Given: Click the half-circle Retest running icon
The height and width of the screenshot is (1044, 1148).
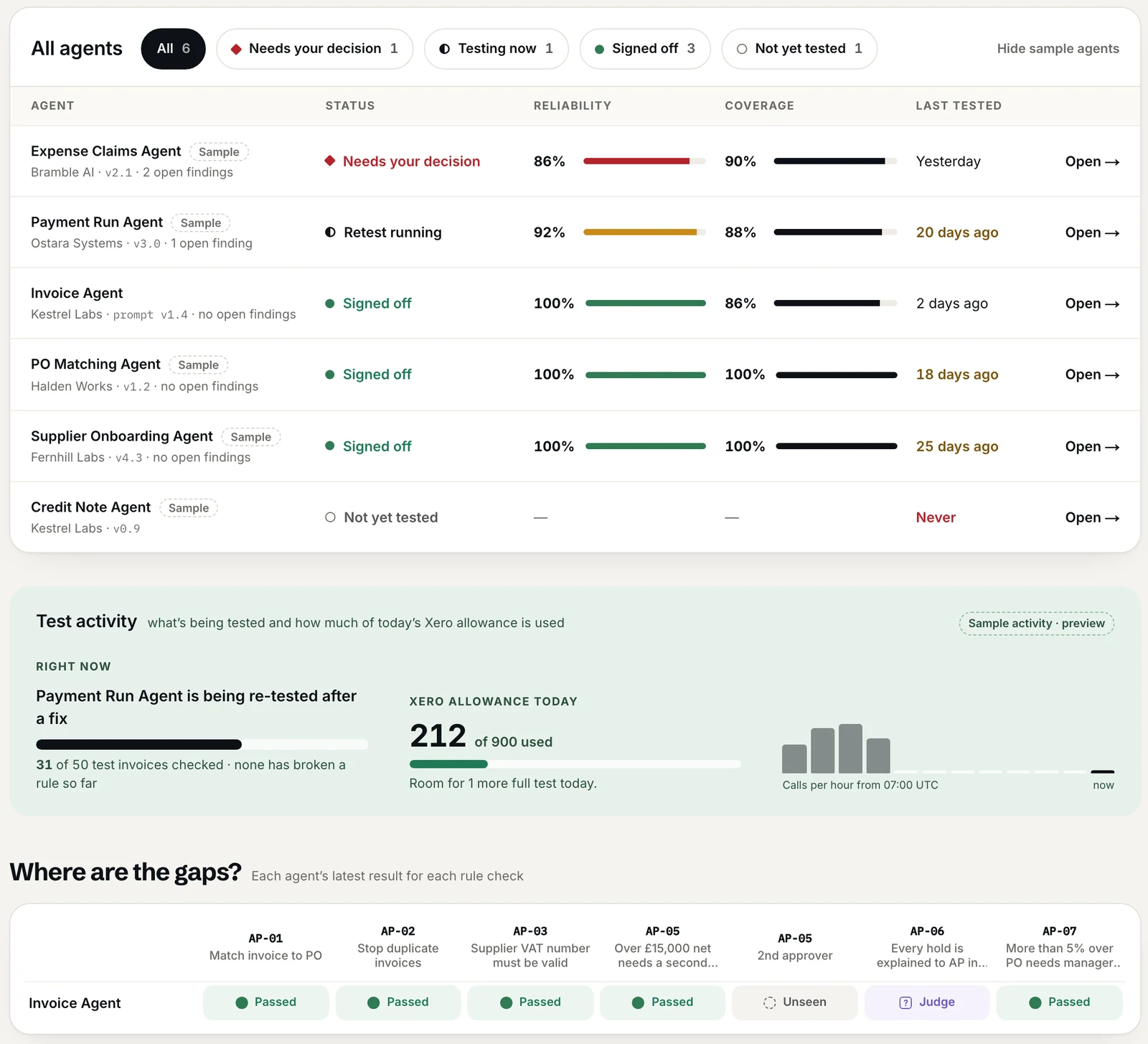Looking at the screenshot, I should pyautogui.click(x=330, y=232).
